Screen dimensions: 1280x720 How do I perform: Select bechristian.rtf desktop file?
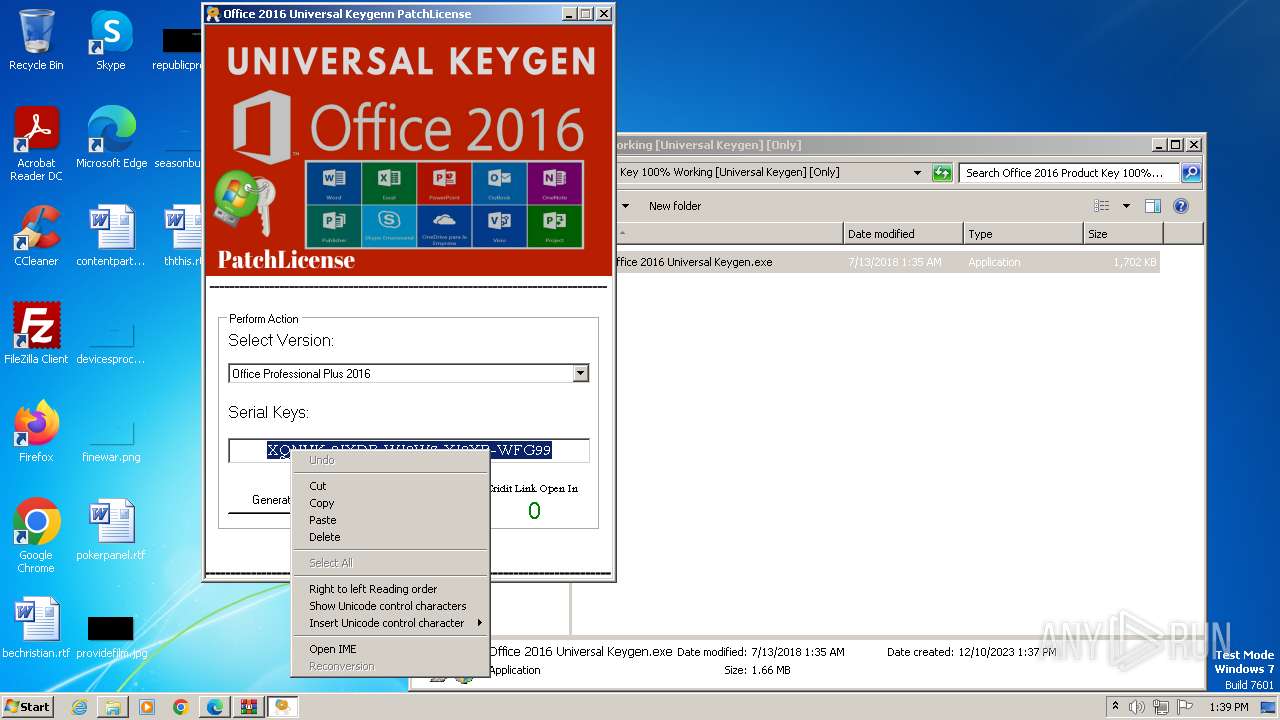(x=36, y=628)
